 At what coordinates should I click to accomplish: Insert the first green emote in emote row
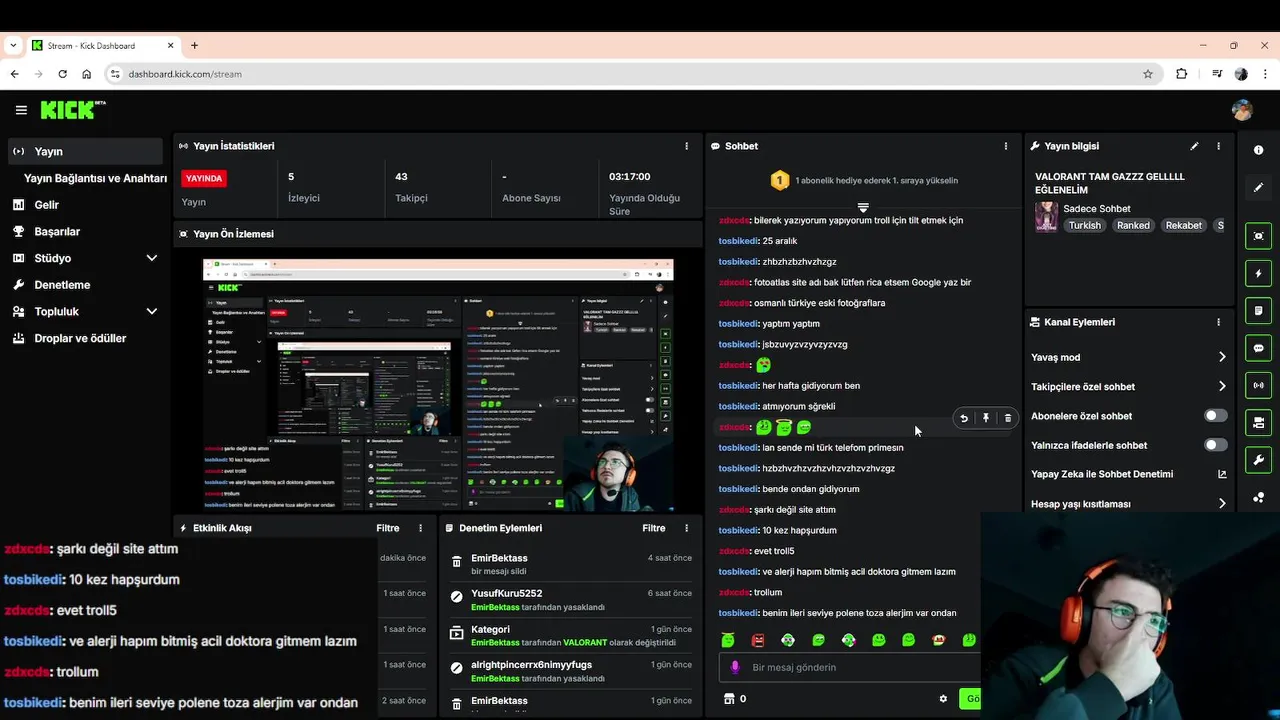coord(728,640)
